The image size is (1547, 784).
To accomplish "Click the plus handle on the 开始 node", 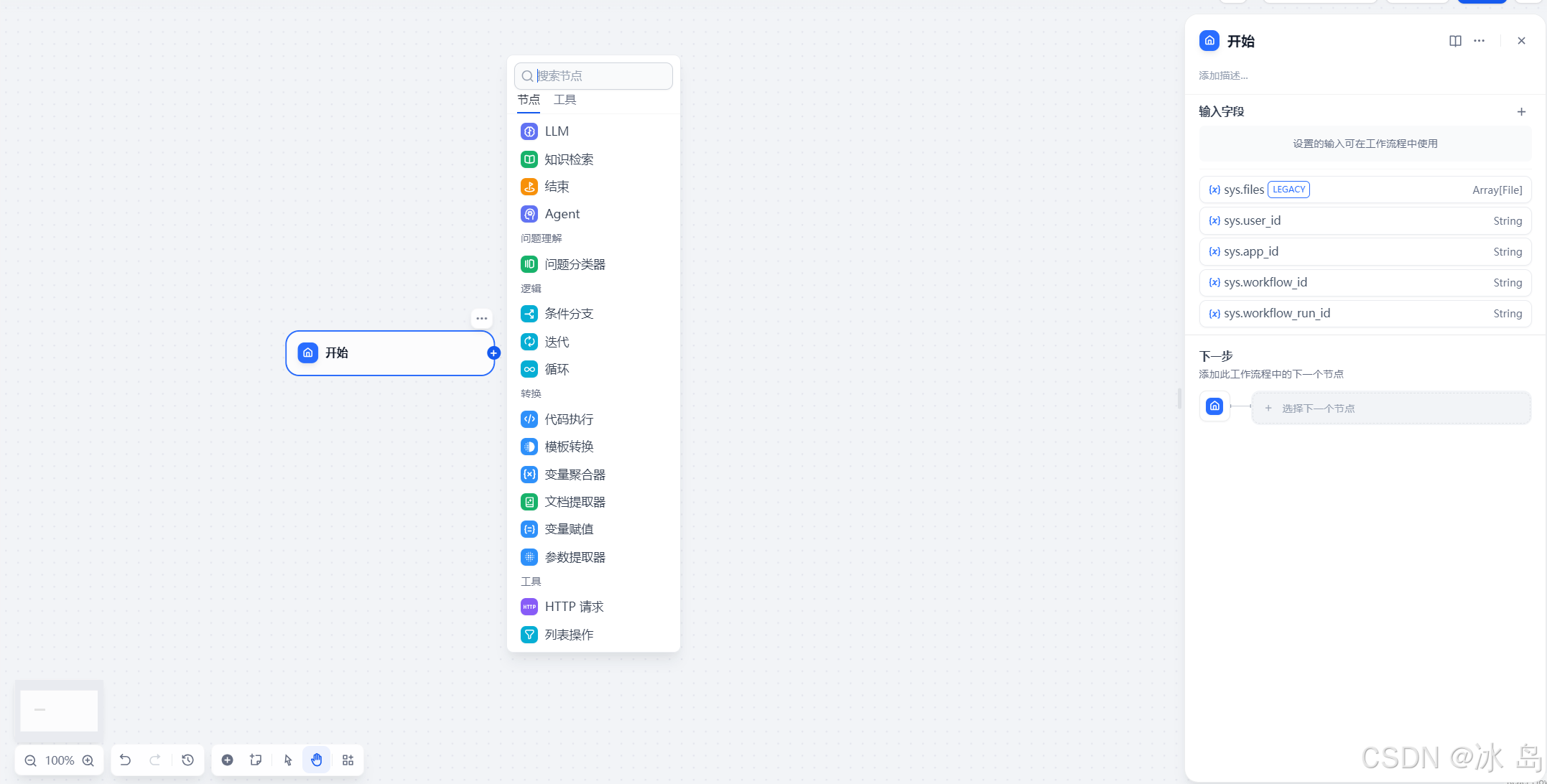I will (x=493, y=353).
